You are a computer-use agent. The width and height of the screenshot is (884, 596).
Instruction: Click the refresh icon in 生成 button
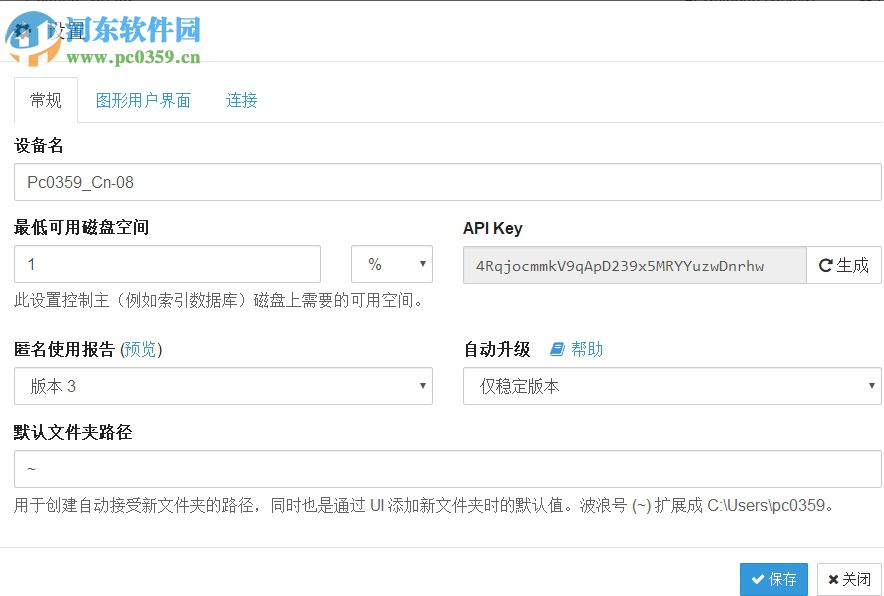click(826, 265)
